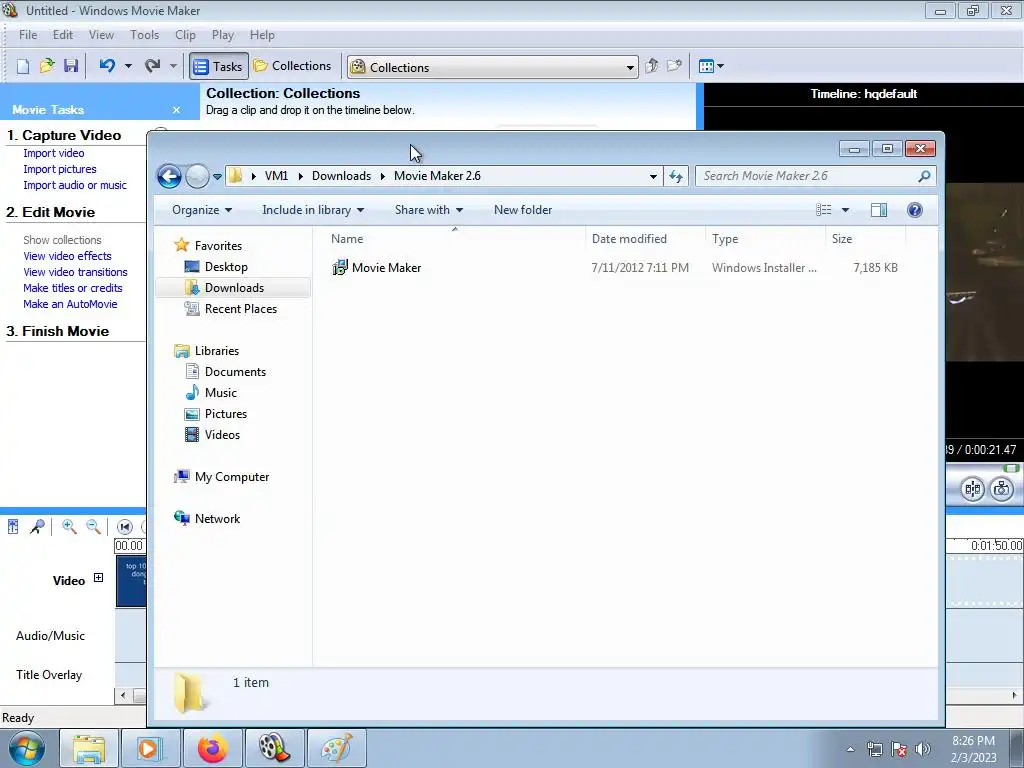Open Network in navigation pane
The height and width of the screenshot is (768, 1024).
click(x=217, y=519)
